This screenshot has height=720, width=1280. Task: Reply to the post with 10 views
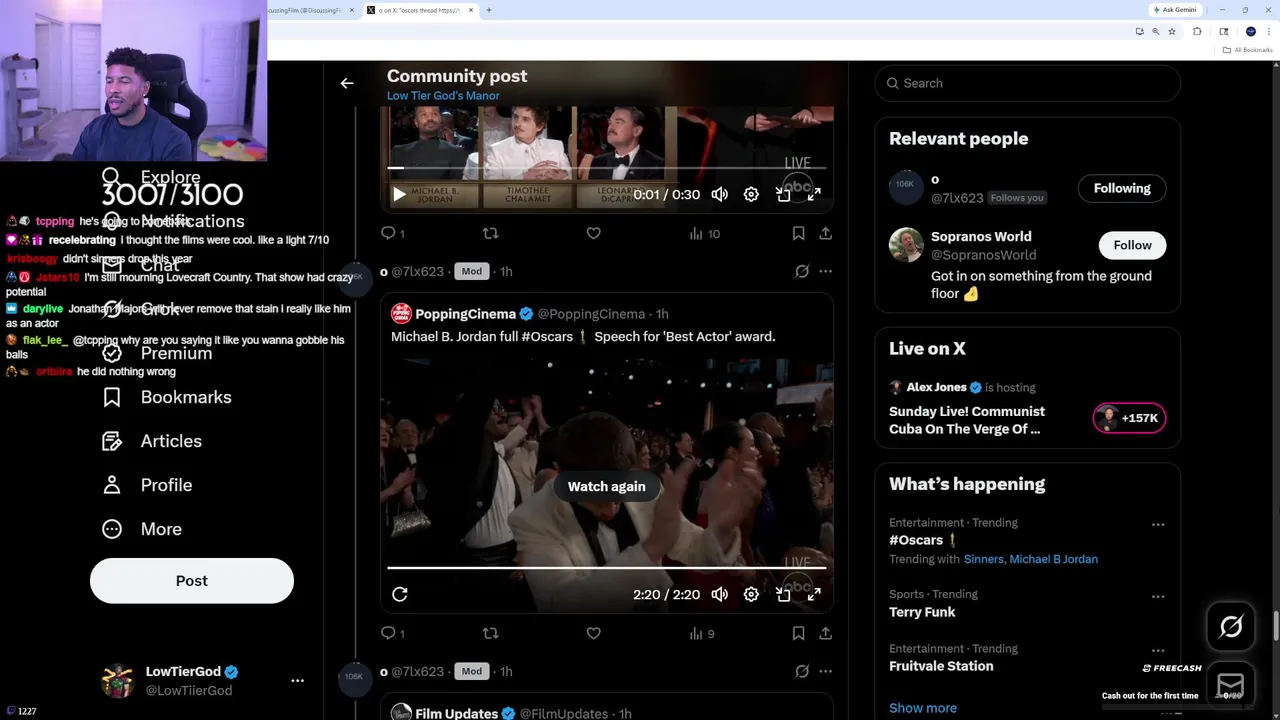393,233
